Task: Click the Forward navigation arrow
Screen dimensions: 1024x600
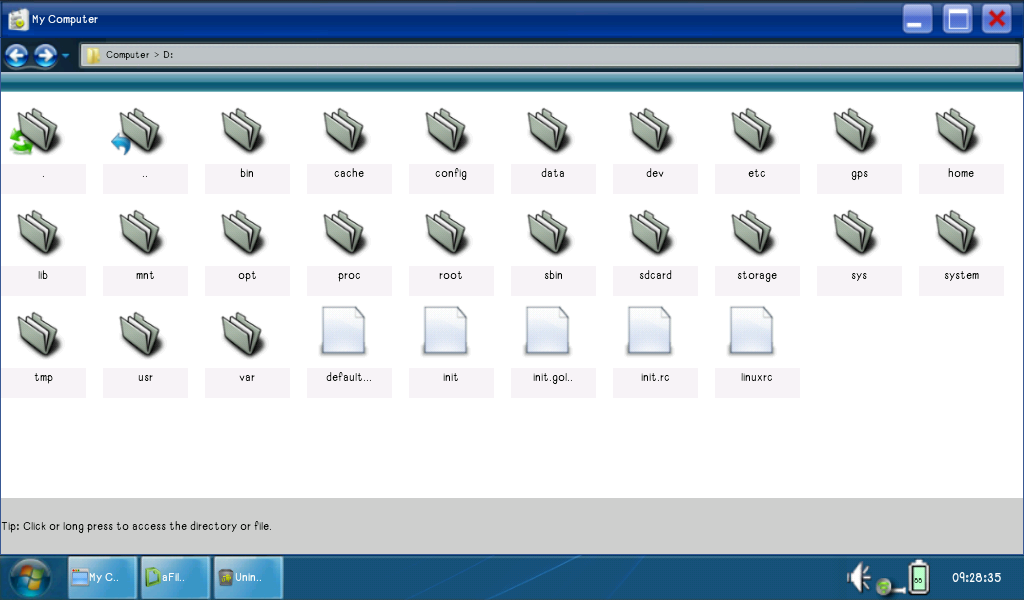Action: click(x=45, y=55)
